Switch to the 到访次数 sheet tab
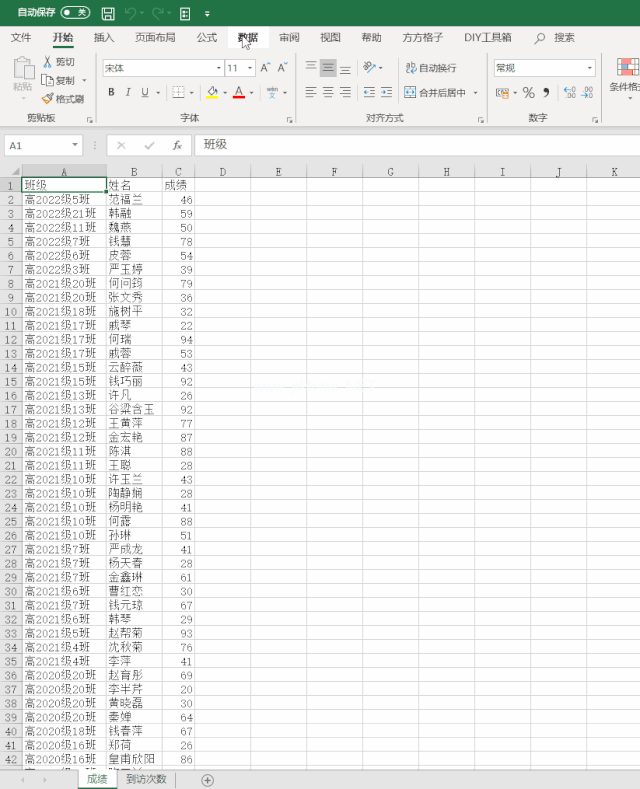This screenshot has width=640, height=789. coord(146,779)
